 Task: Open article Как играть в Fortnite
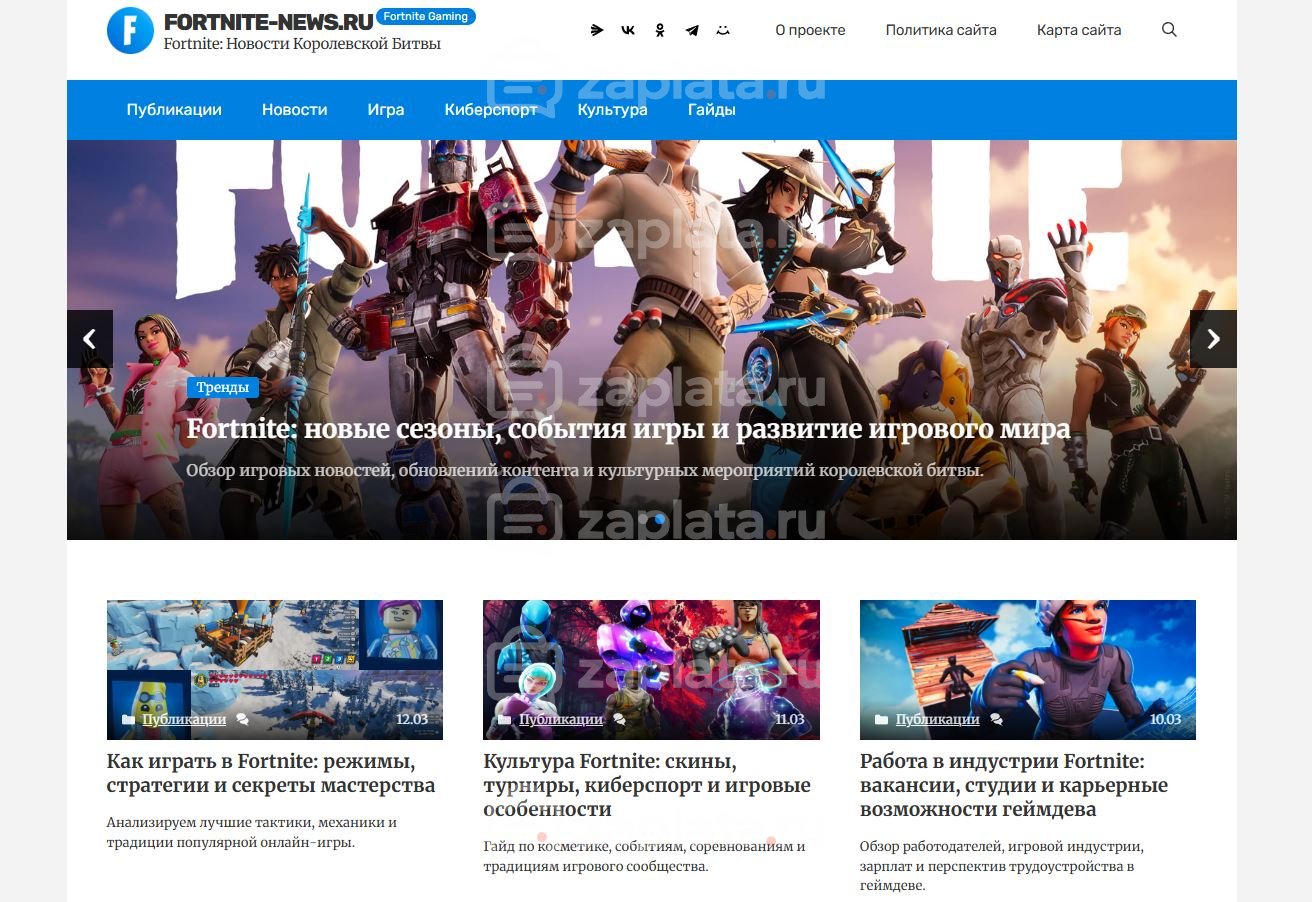coord(271,773)
